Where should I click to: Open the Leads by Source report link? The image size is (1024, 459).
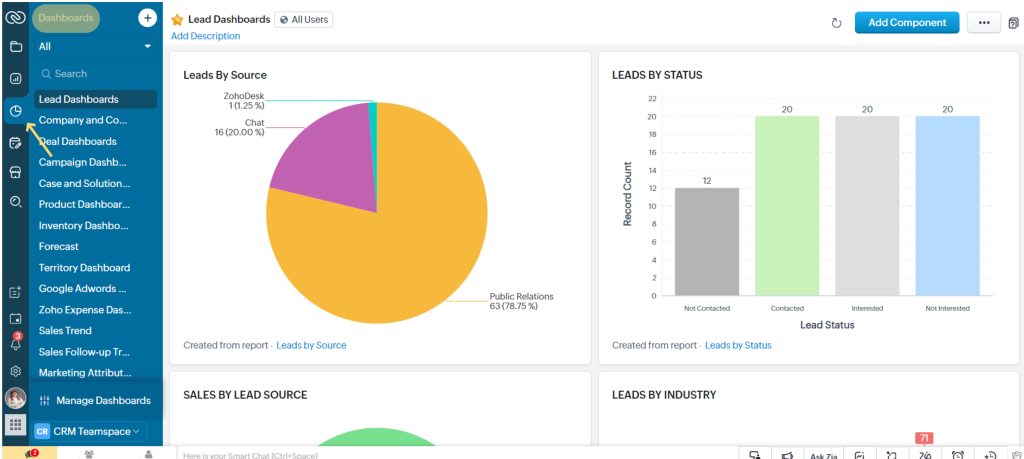[312, 345]
